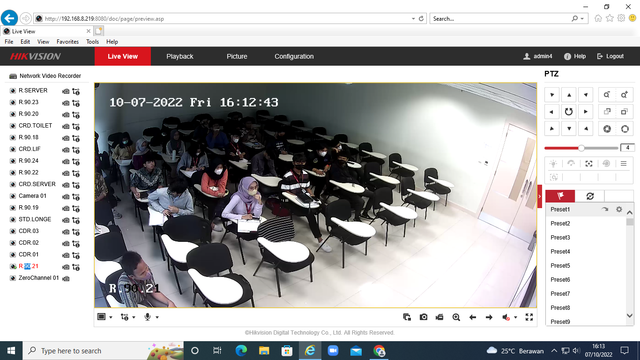Click the PTZ speed value field

(627, 147)
